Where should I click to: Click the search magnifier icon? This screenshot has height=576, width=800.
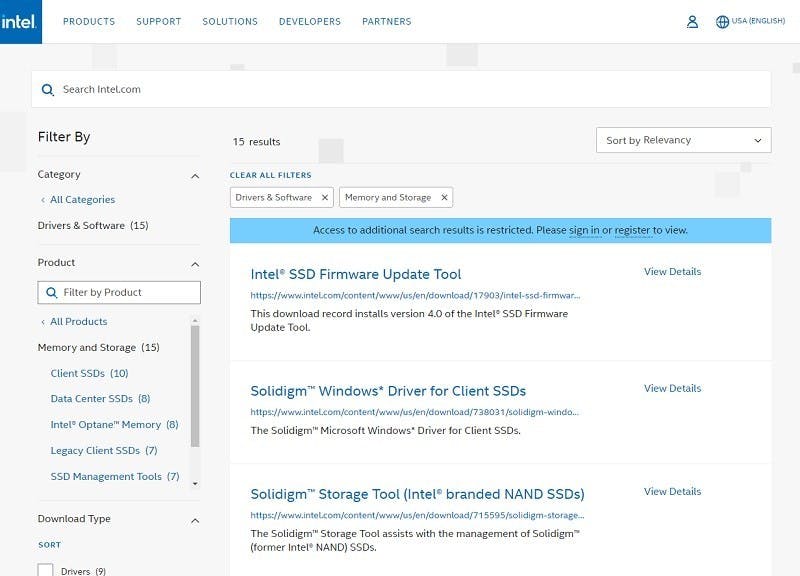coord(47,90)
